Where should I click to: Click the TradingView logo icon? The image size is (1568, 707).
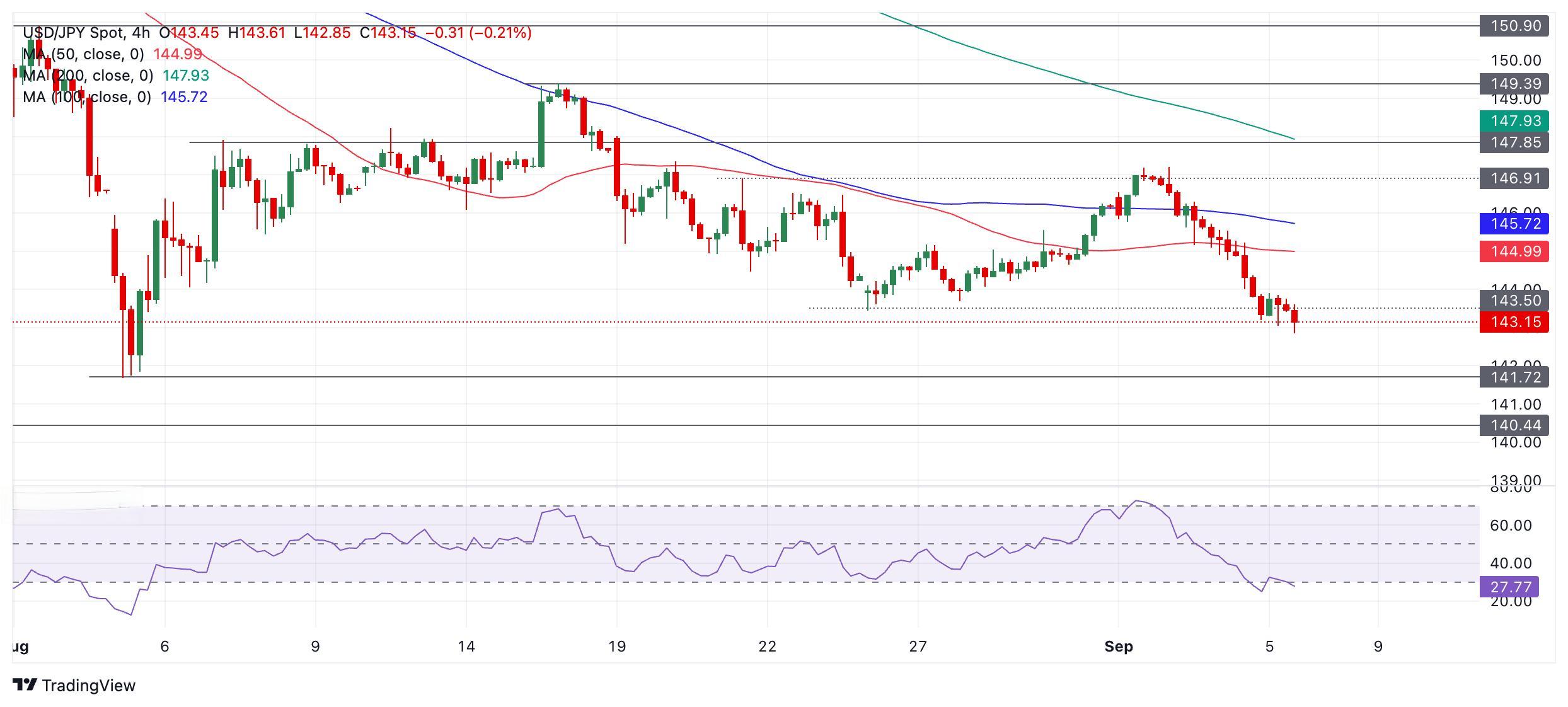tap(25, 684)
